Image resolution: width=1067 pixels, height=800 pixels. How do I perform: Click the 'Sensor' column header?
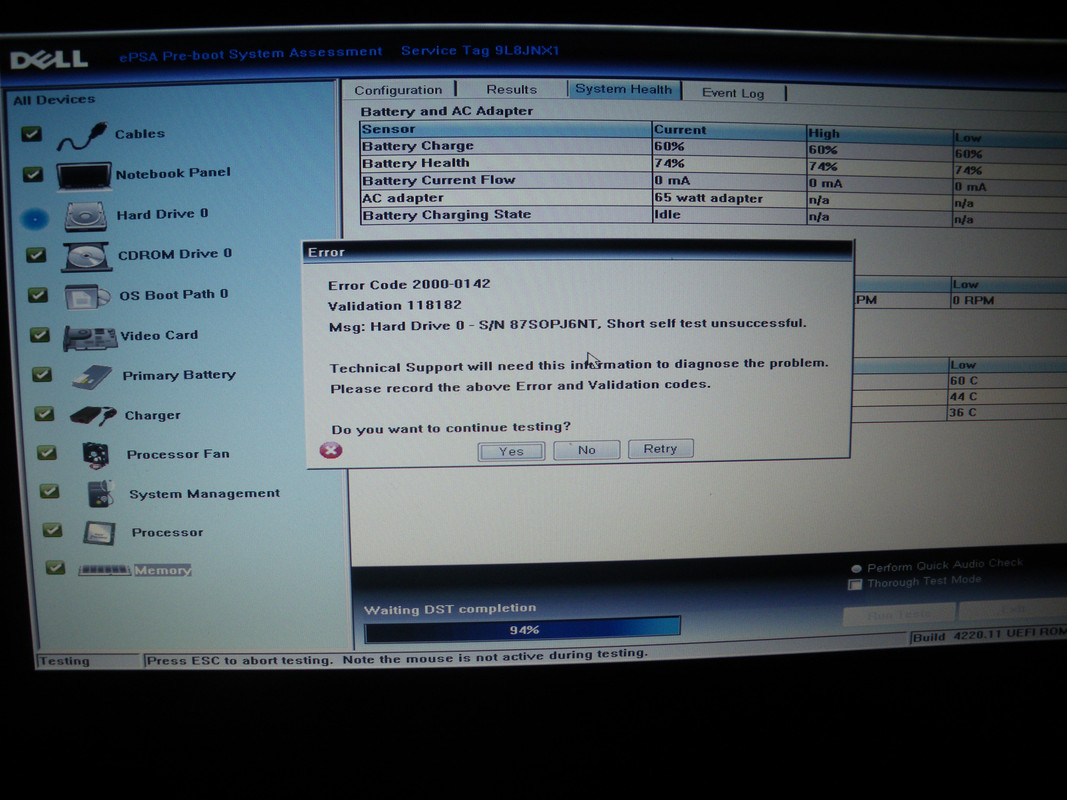tap(506, 129)
